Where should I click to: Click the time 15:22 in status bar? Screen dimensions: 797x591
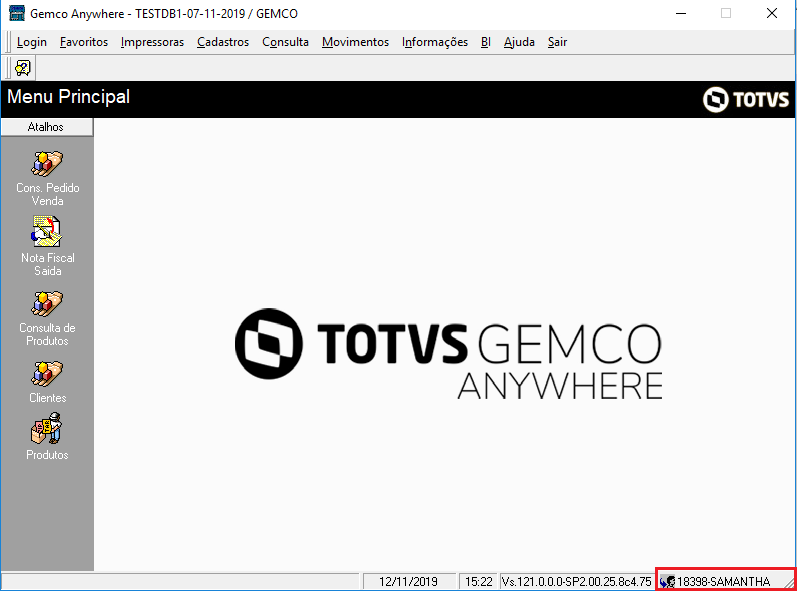coord(479,581)
